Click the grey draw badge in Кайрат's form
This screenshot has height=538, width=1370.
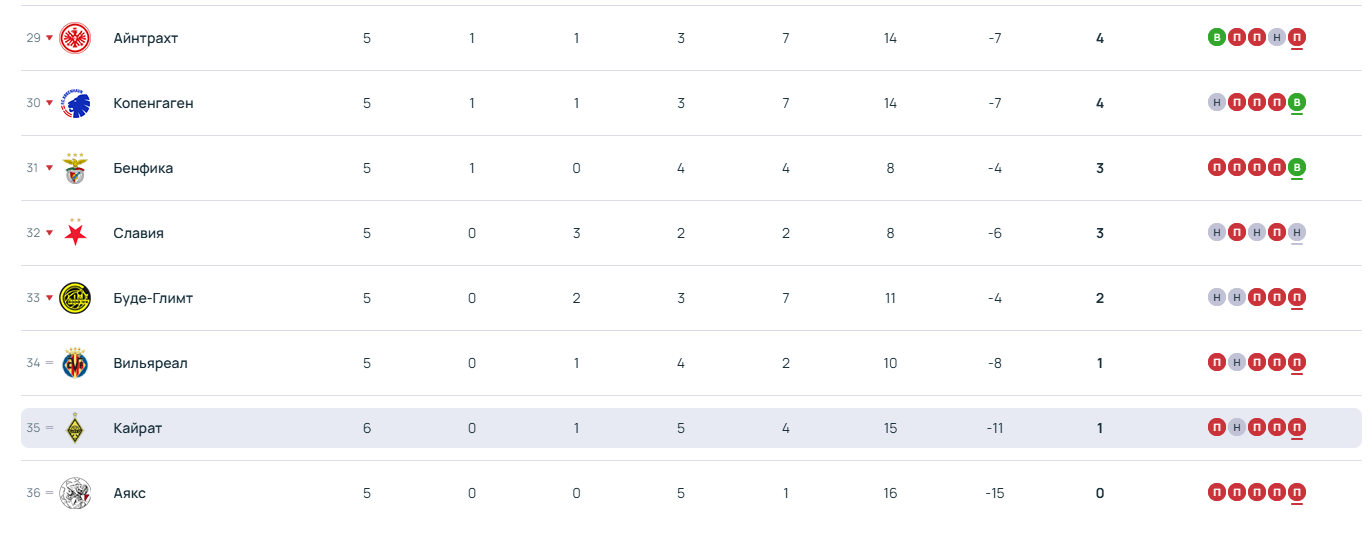(1237, 428)
